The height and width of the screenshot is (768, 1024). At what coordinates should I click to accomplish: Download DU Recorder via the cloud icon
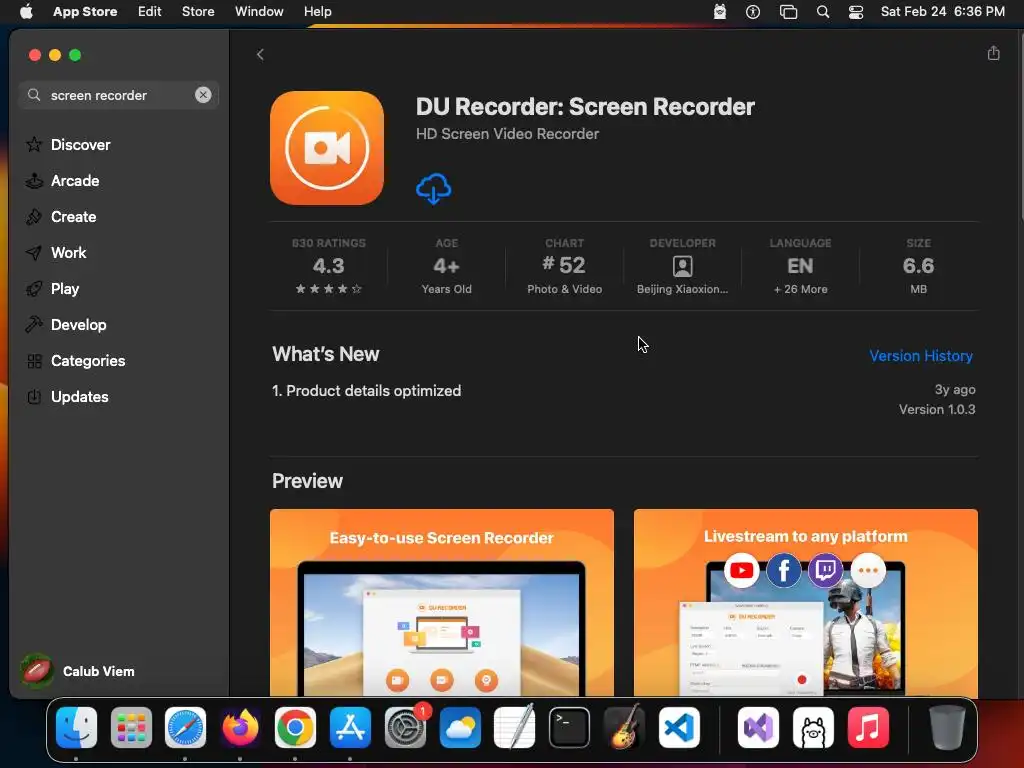tap(433, 189)
